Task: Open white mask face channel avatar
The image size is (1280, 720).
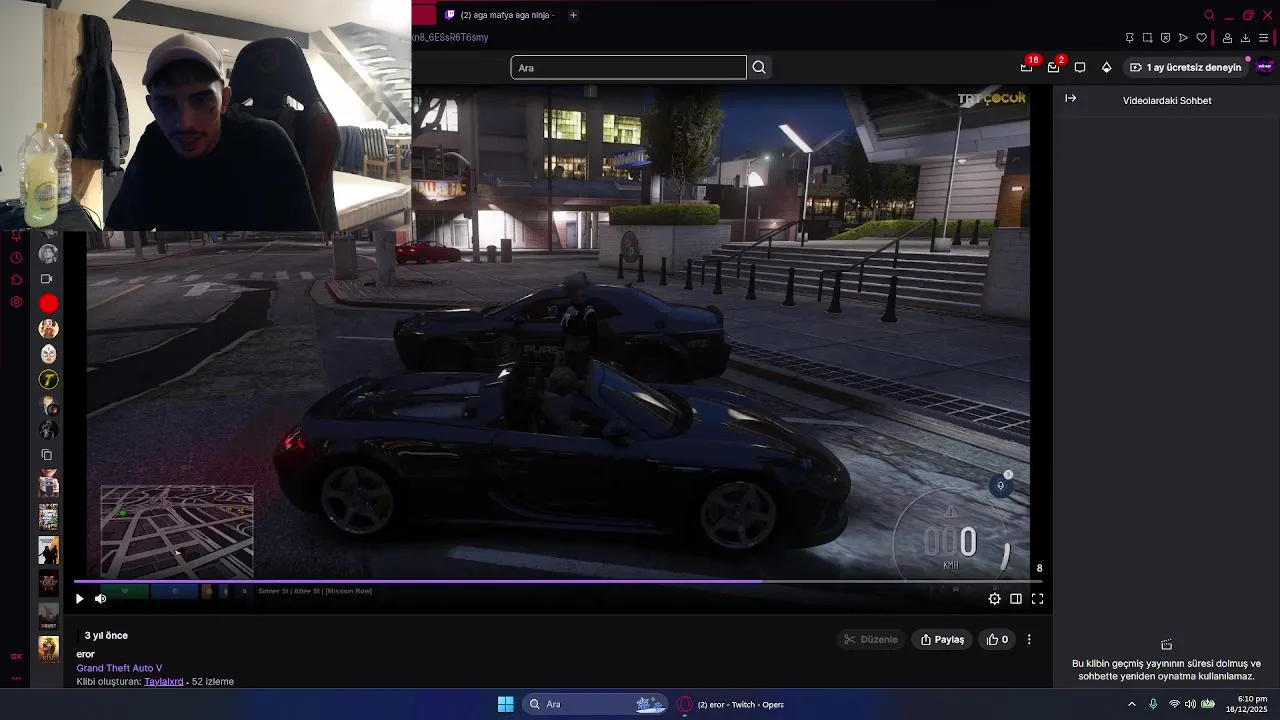Action: (48, 354)
